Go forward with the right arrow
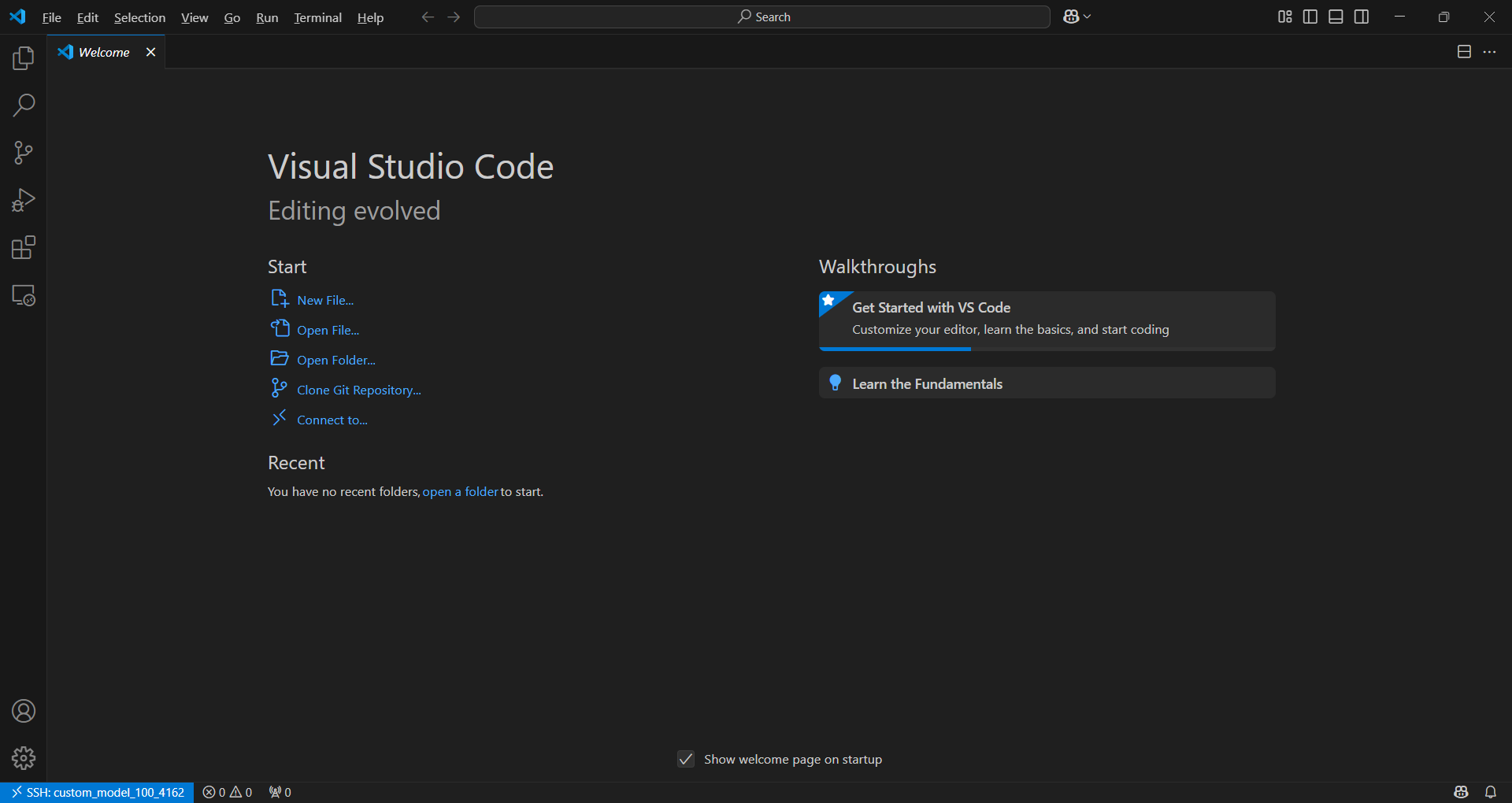Viewport: 1512px width, 803px height. [454, 17]
